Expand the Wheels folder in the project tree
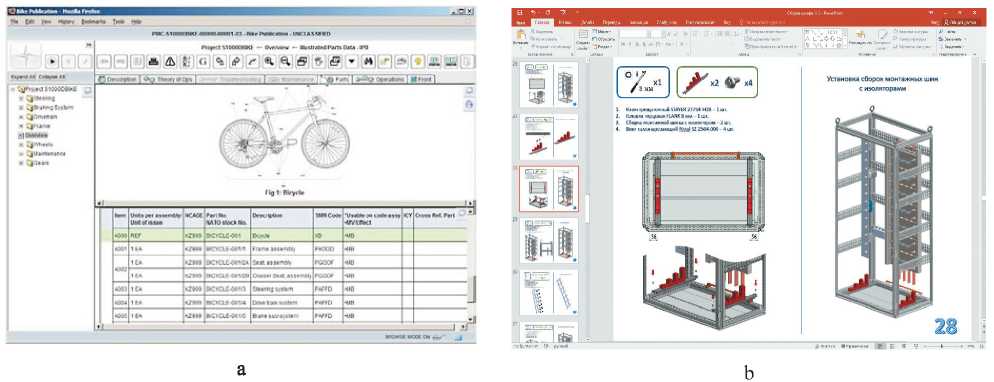This screenshot has width=994, height=382. (x=22, y=144)
